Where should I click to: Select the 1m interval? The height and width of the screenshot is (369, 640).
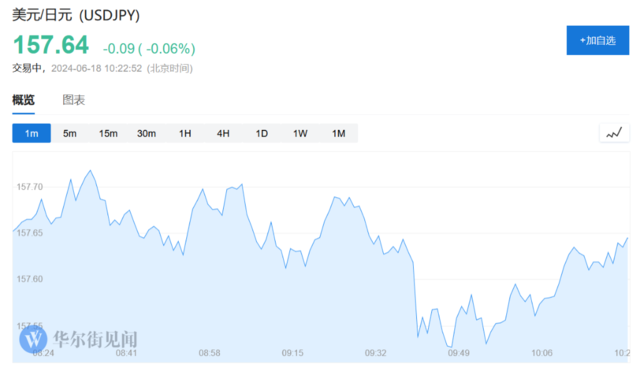pyautogui.click(x=31, y=133)
